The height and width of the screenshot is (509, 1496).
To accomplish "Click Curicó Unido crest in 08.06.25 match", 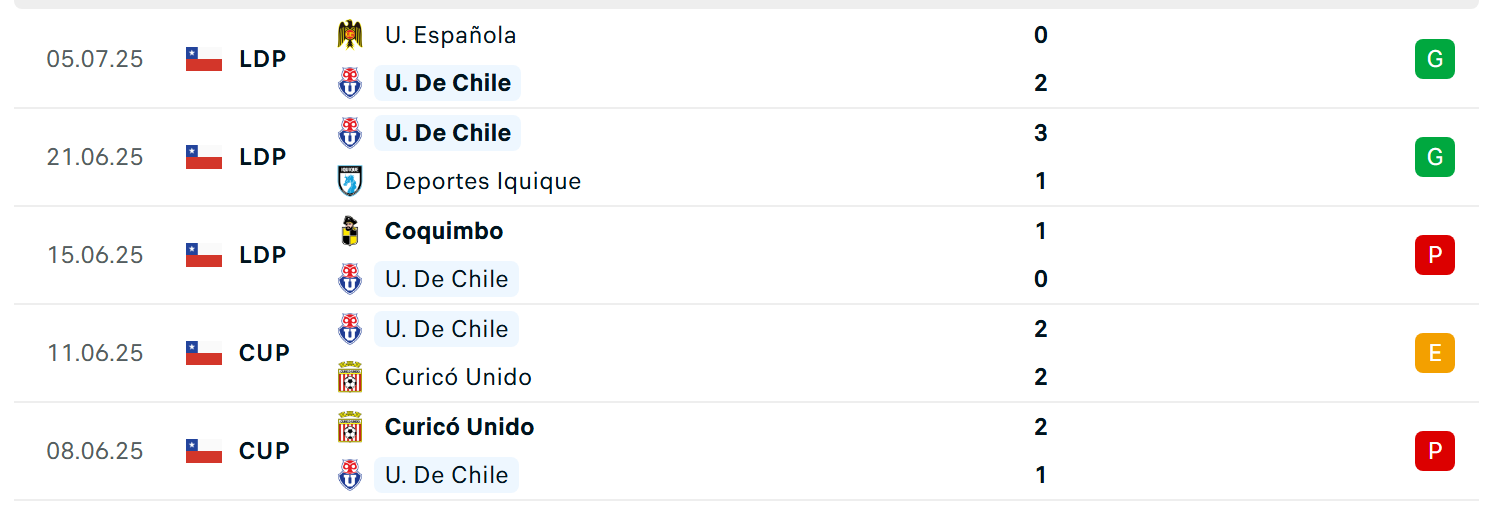I will [x=349, y=427].
